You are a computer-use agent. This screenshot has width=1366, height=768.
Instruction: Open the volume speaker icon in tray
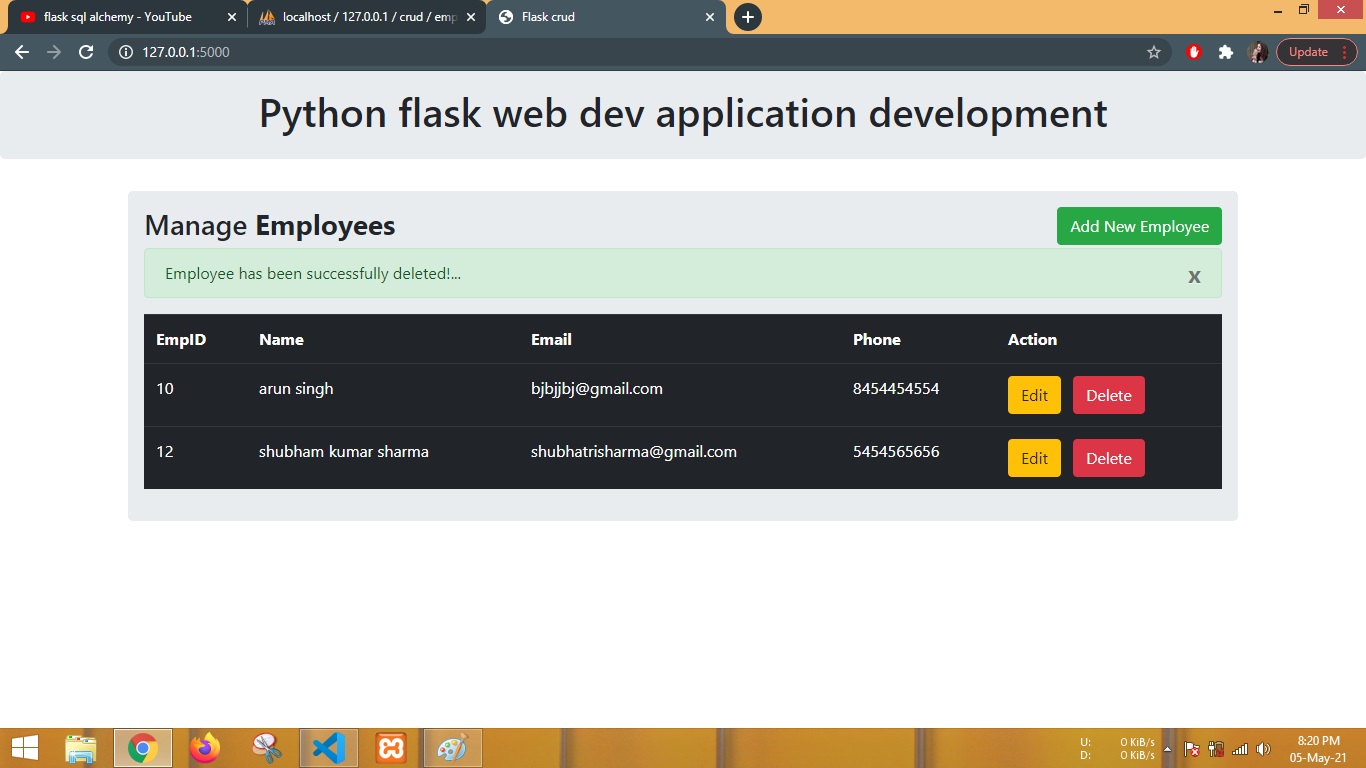(1262, 748)
